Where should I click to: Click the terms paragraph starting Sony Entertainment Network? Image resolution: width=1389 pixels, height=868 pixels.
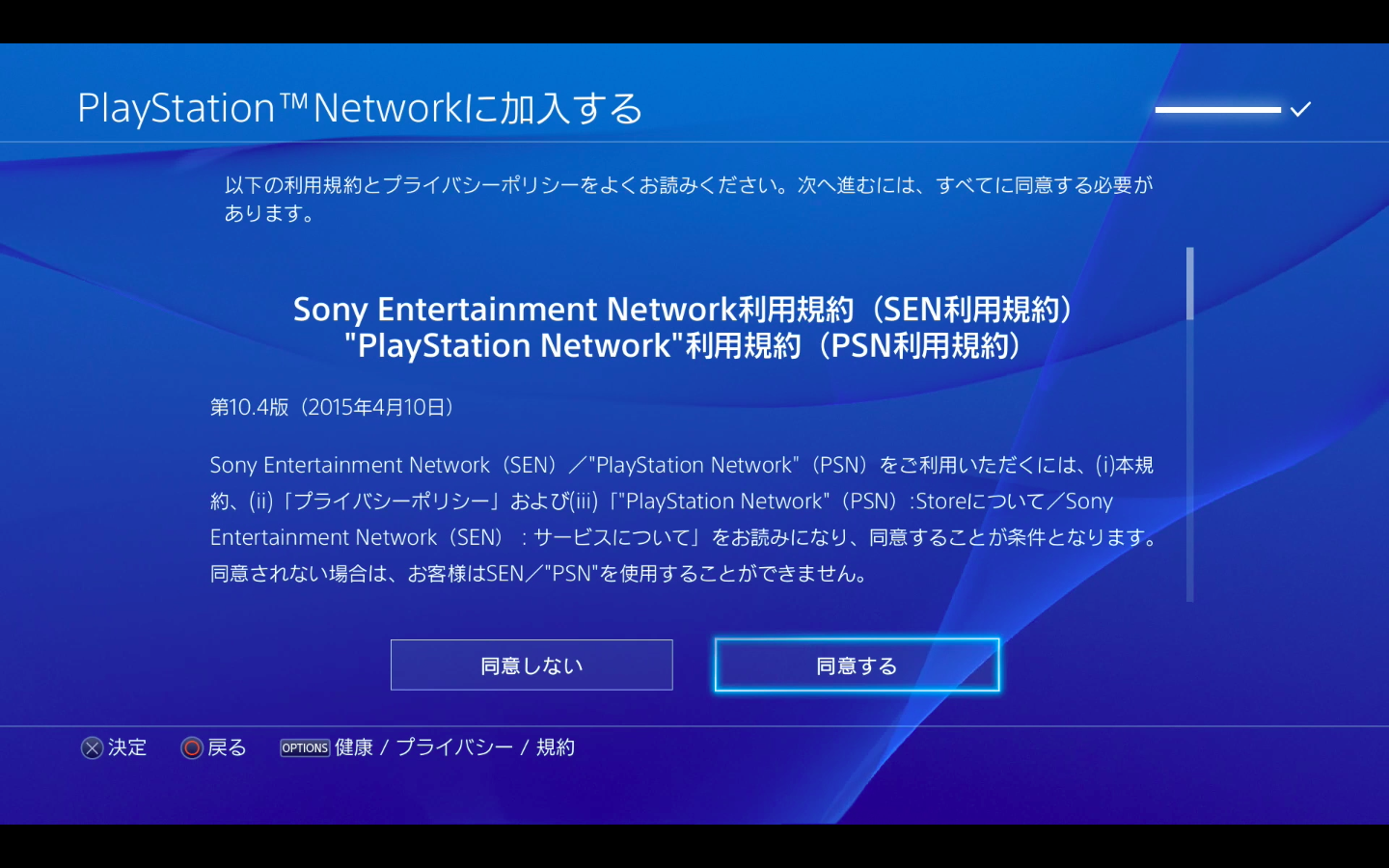pos(683,520)
